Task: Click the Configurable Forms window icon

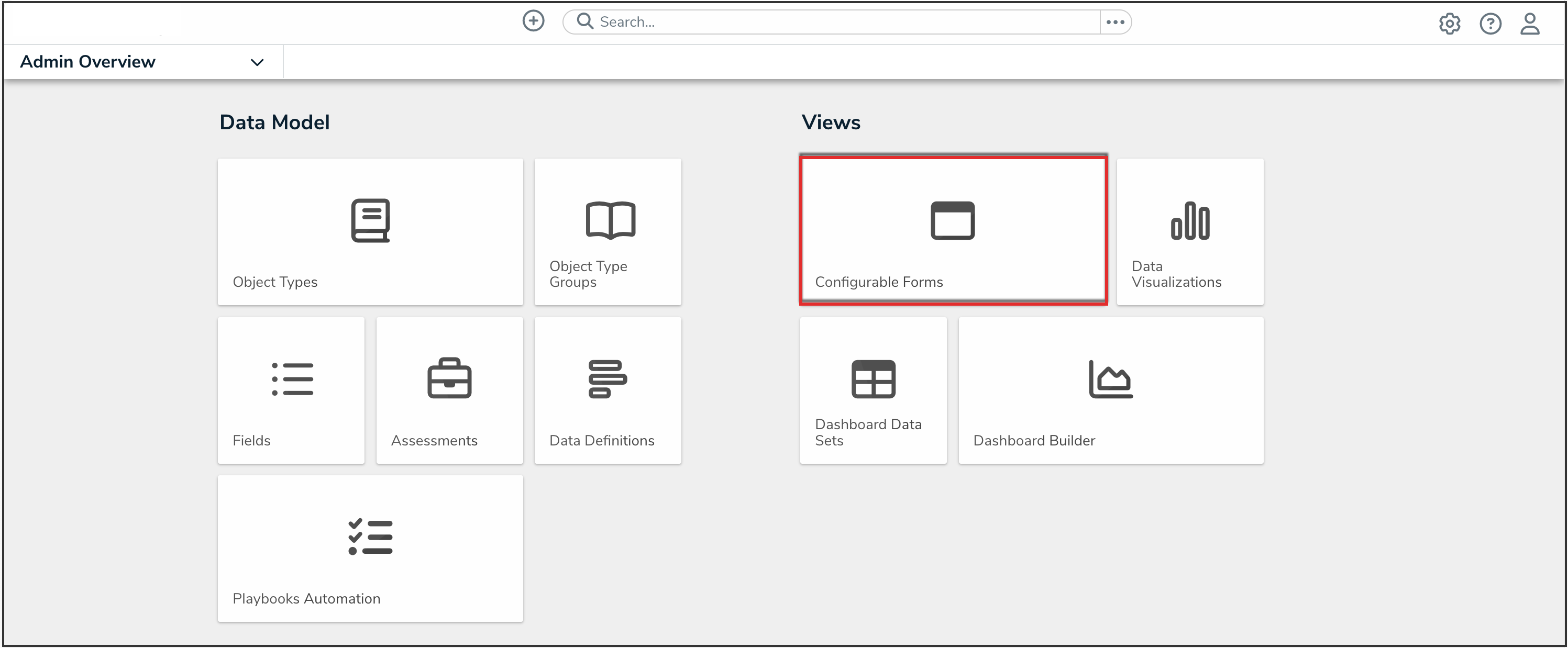Action: (x=952, y=220)
